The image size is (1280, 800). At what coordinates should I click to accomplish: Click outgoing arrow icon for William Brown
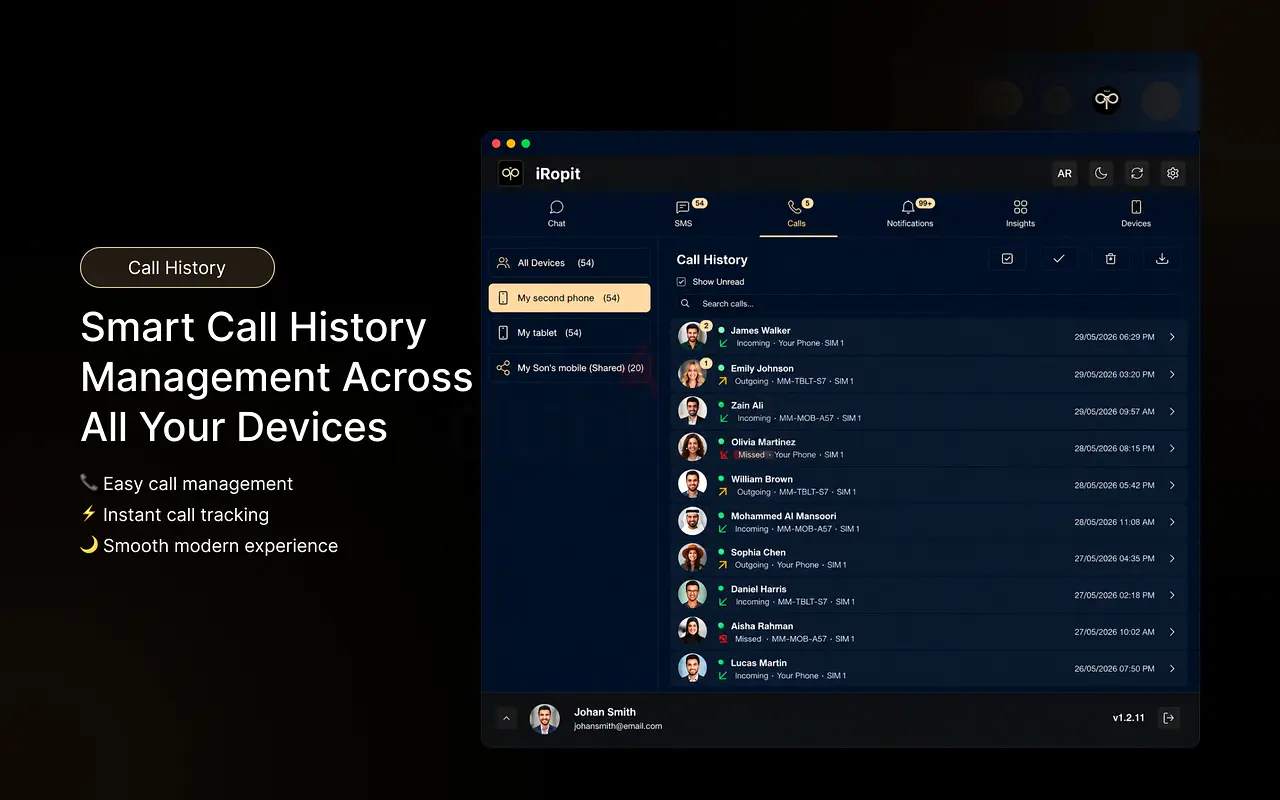pyautogui.click(x=723, y=492)
